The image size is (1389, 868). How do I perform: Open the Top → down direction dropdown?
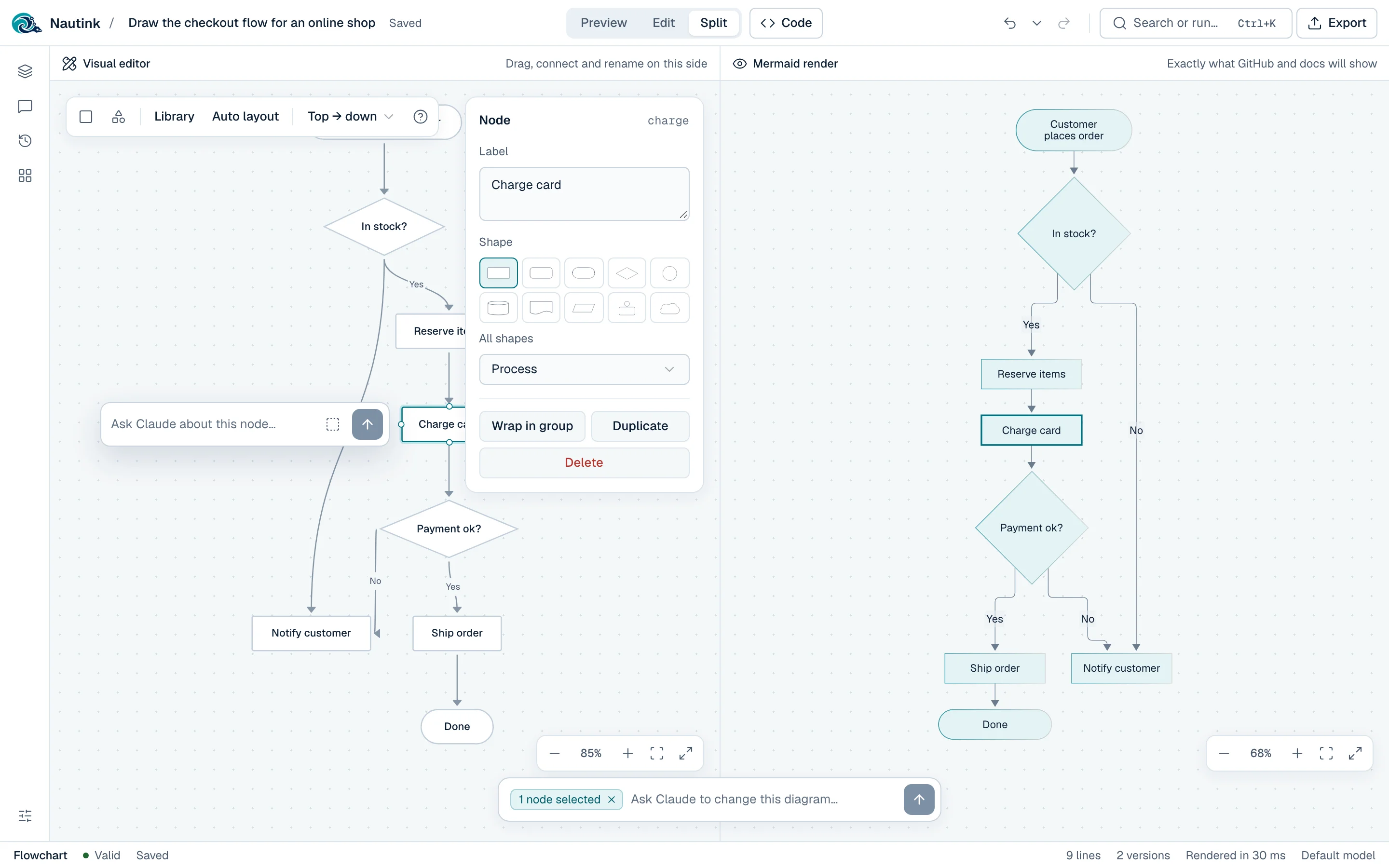click(x=350, y=117)
